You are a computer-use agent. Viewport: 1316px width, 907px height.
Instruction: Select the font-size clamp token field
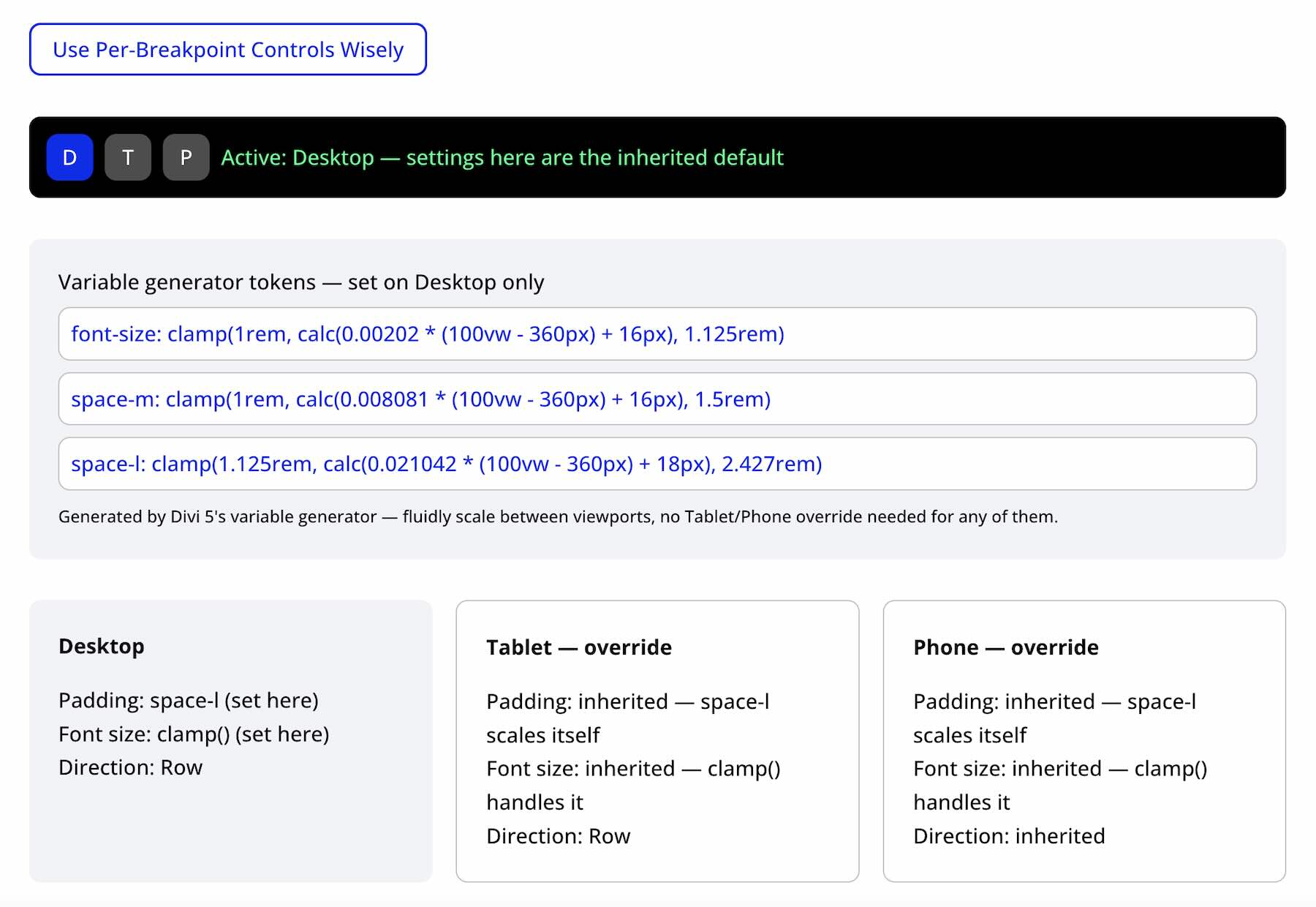click(x=657, y=334)
